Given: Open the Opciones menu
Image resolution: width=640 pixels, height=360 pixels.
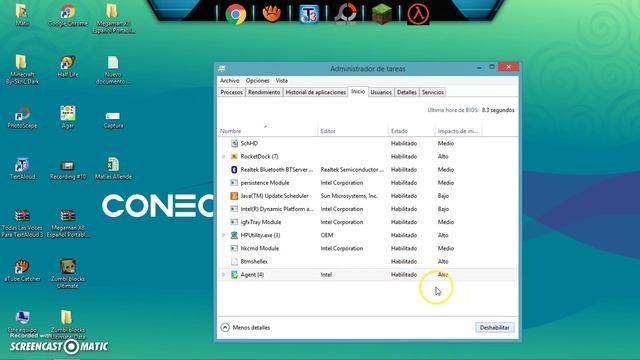Looking at the screenshot, I should point(257,80).
